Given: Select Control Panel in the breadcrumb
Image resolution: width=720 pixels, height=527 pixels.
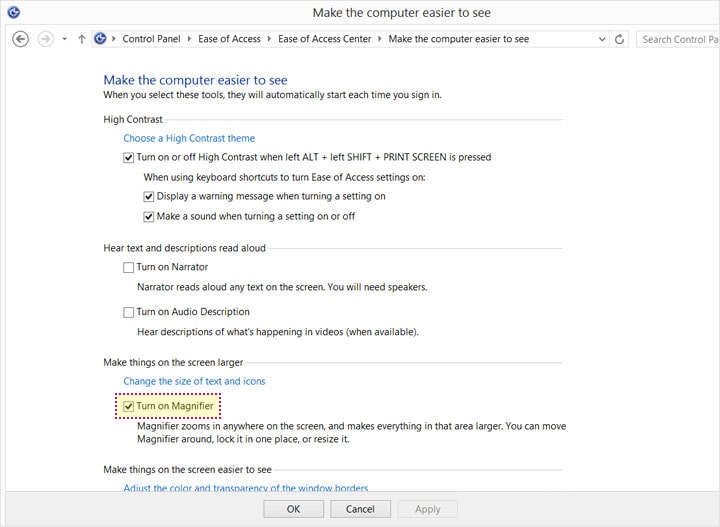Looking at the screenshot, I should point(151,39).
